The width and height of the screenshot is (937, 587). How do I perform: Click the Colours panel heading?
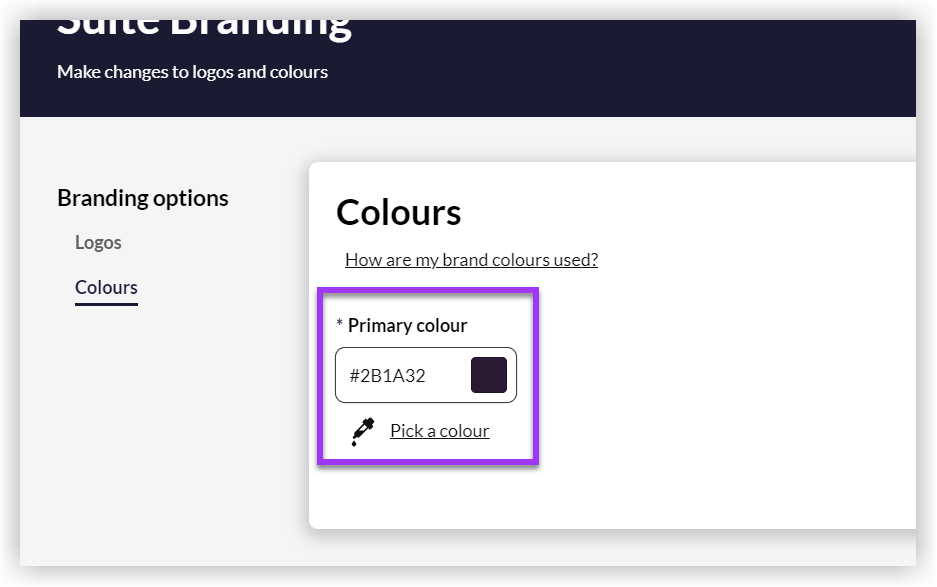pyautogui.click(x=398, y=213)
